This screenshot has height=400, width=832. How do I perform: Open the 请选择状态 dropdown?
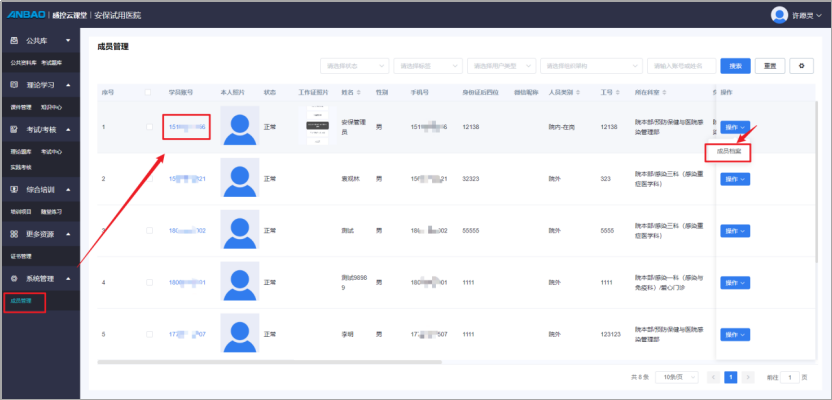pos(354,66)
